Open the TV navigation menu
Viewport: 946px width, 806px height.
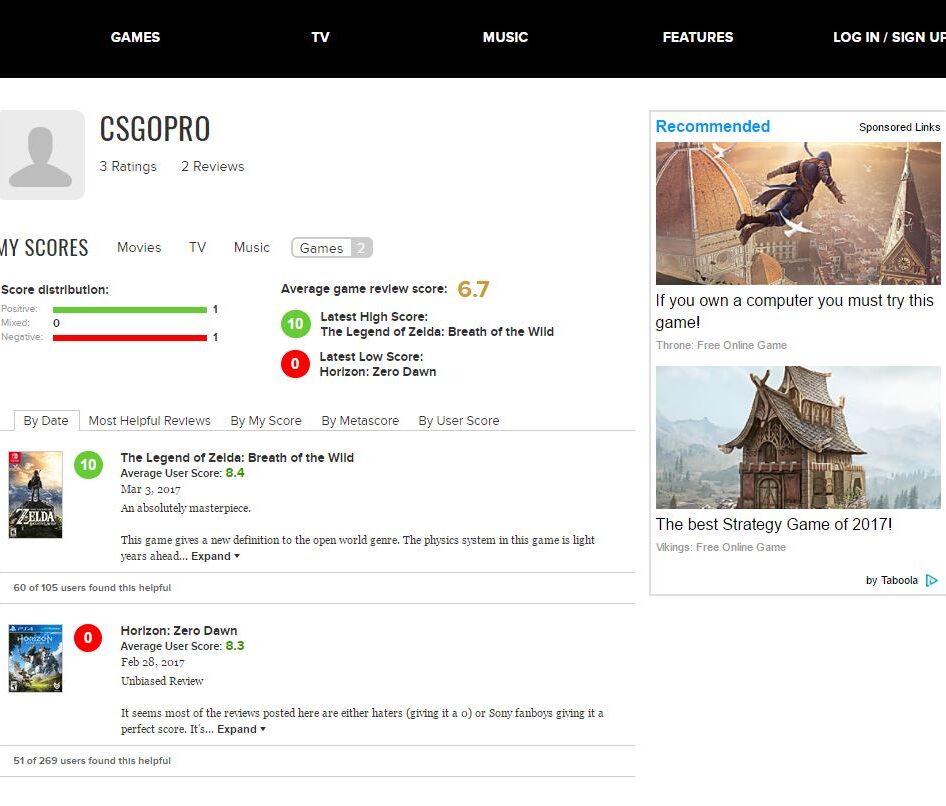pyautogui.click(x=320, y=37)
